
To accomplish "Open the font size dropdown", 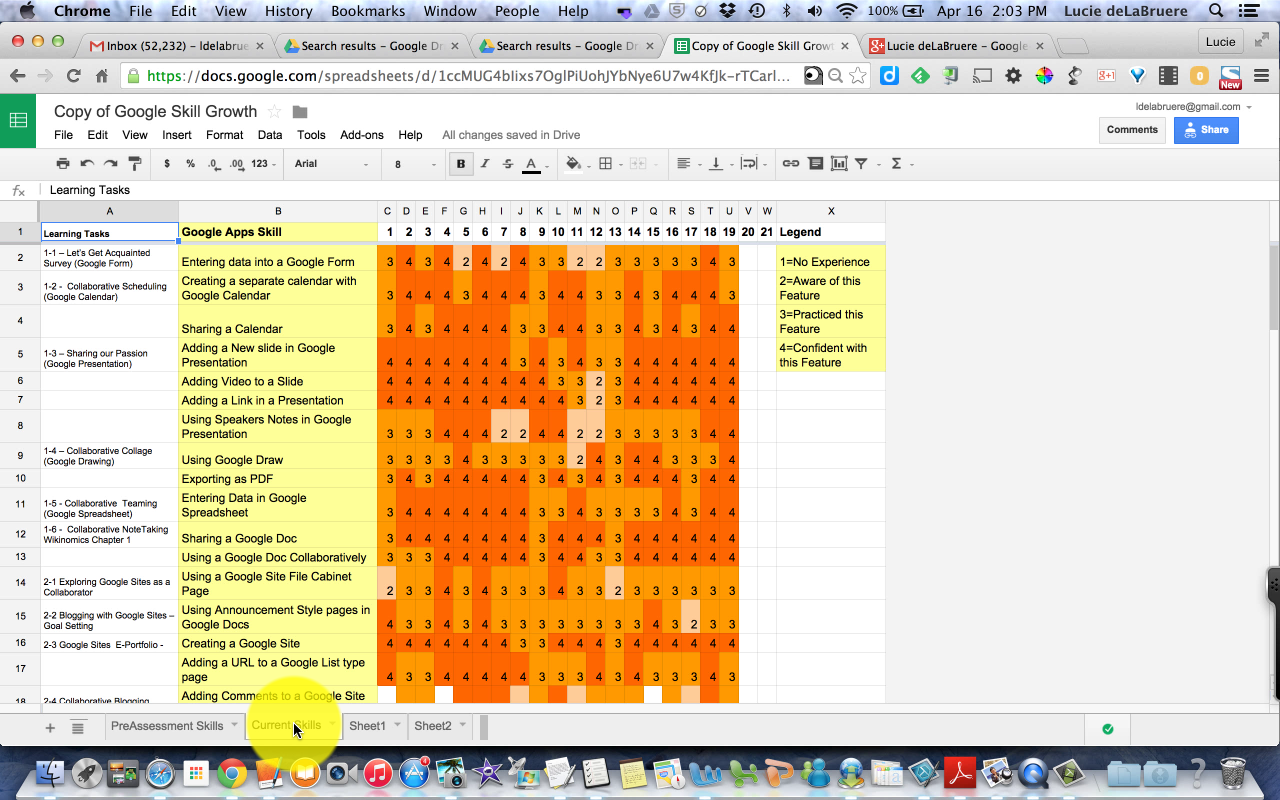I will click(415, 164).
